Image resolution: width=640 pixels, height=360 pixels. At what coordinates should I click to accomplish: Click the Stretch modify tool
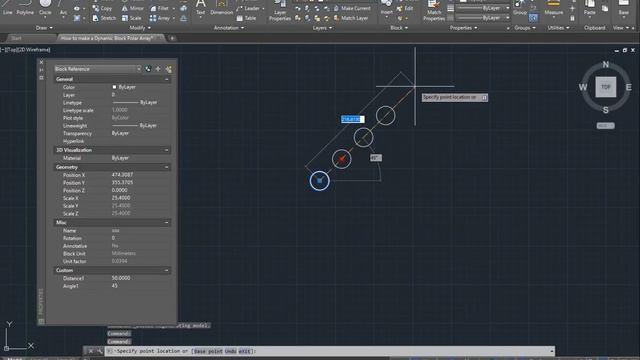[x=104, y=18]
